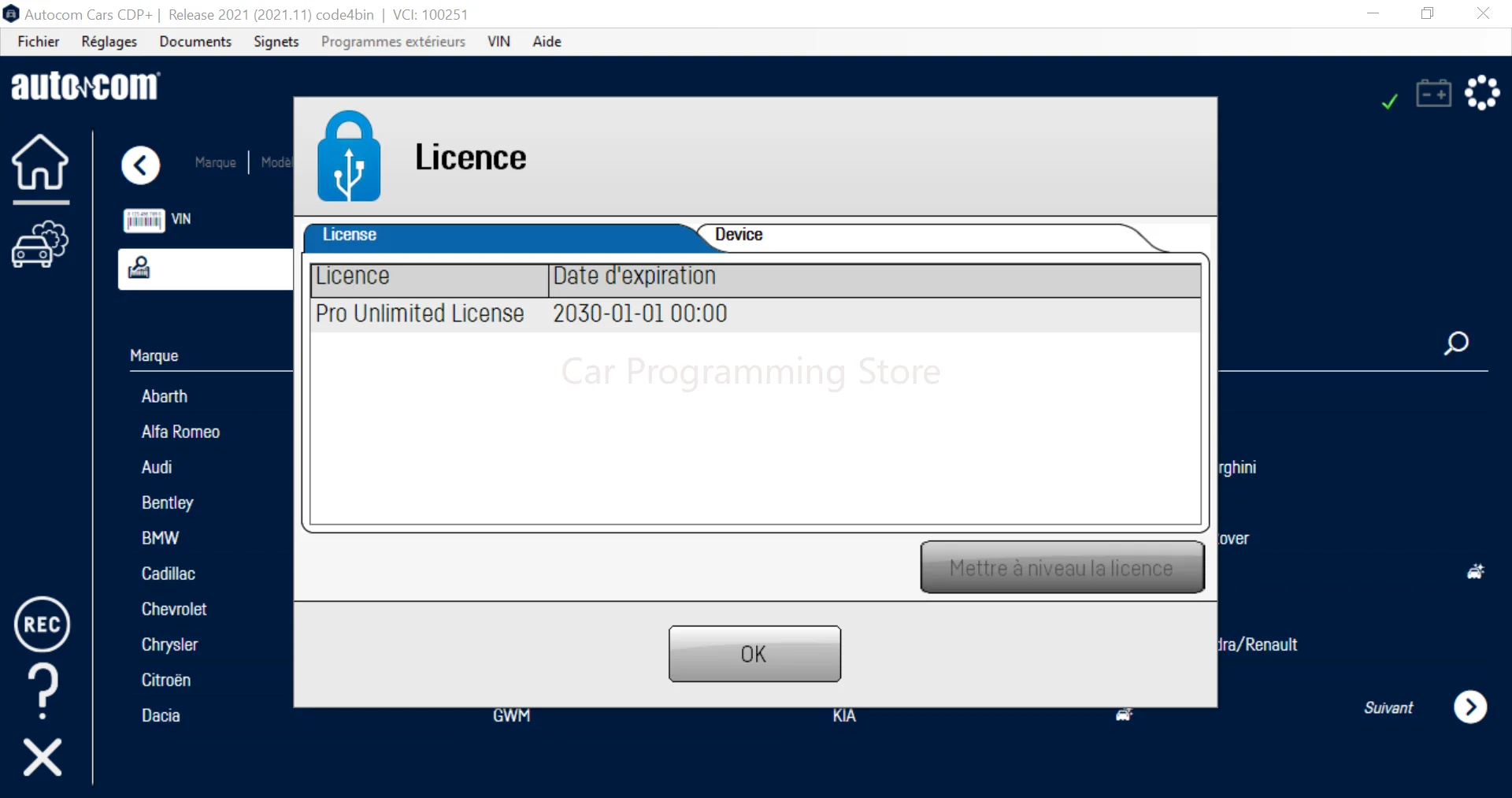Open the Aide menu
Viewport: 1512px width, 798px height.
click(x=547, y=42)
